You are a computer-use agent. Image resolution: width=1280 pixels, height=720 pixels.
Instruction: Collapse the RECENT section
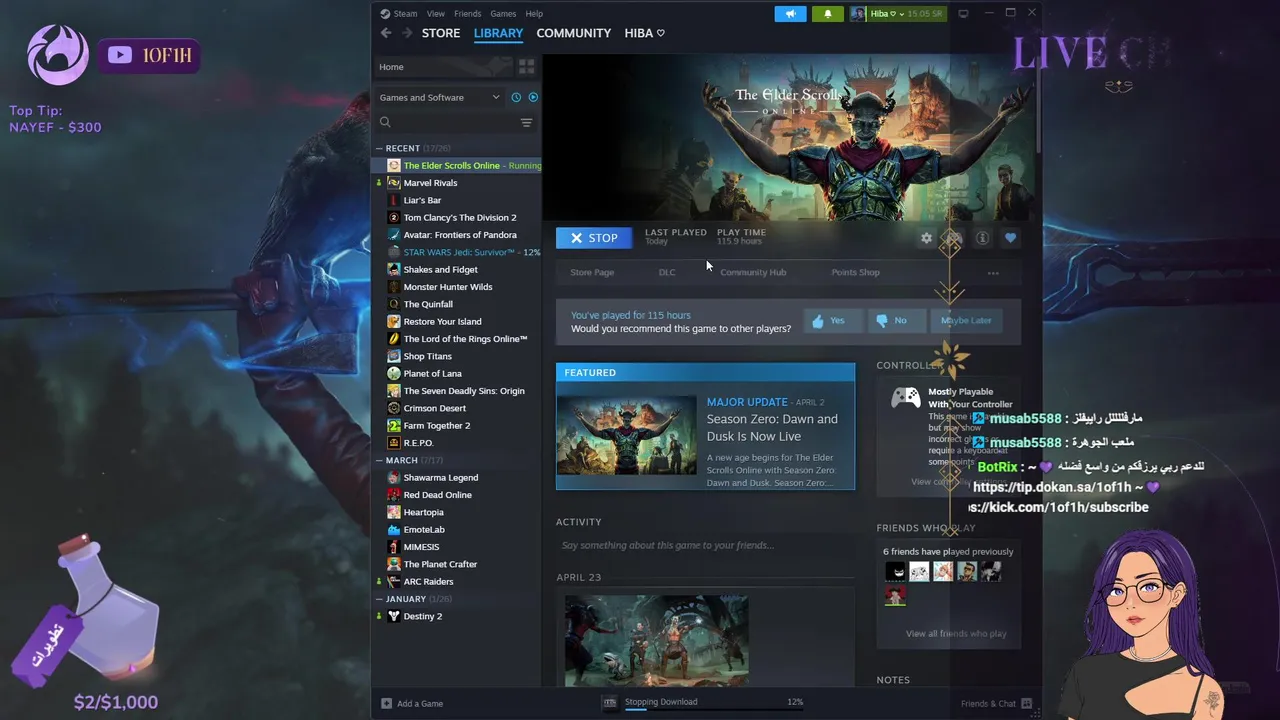click(379, 148)
